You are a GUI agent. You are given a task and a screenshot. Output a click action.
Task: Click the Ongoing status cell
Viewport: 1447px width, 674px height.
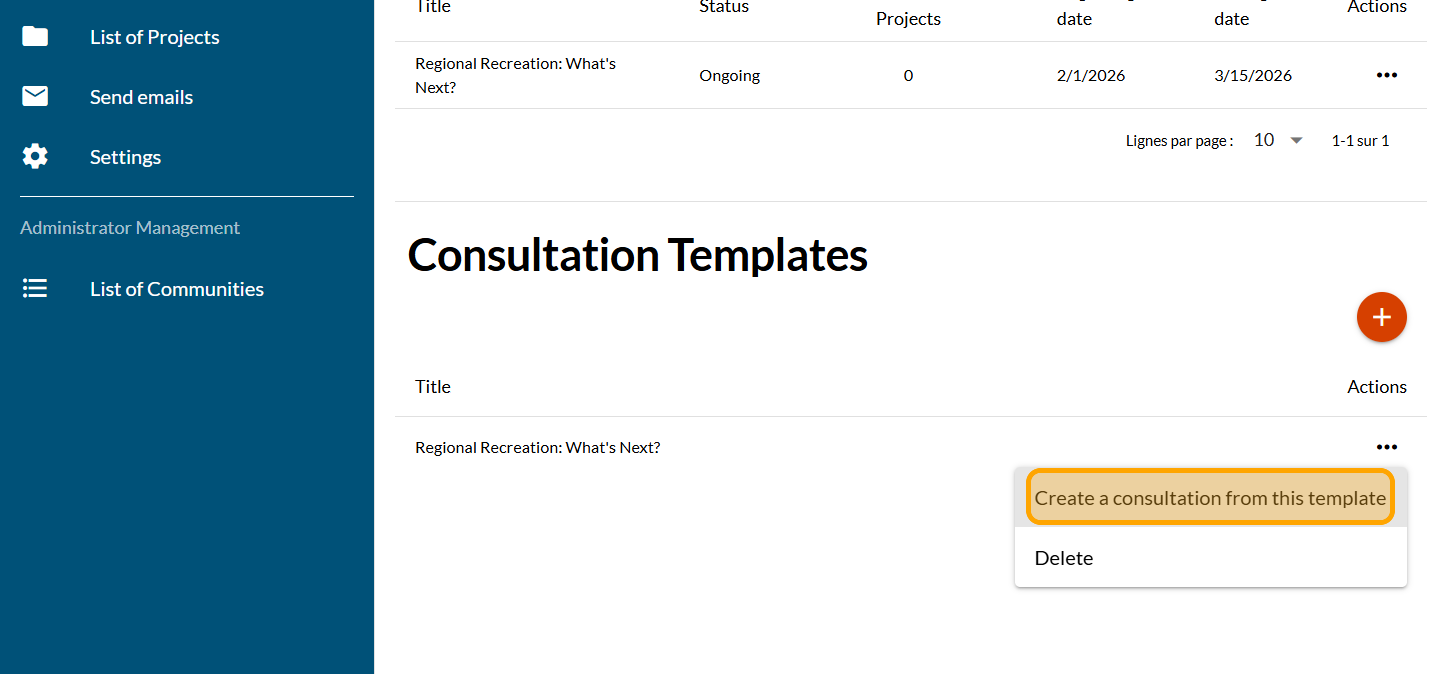coord(730,75)
